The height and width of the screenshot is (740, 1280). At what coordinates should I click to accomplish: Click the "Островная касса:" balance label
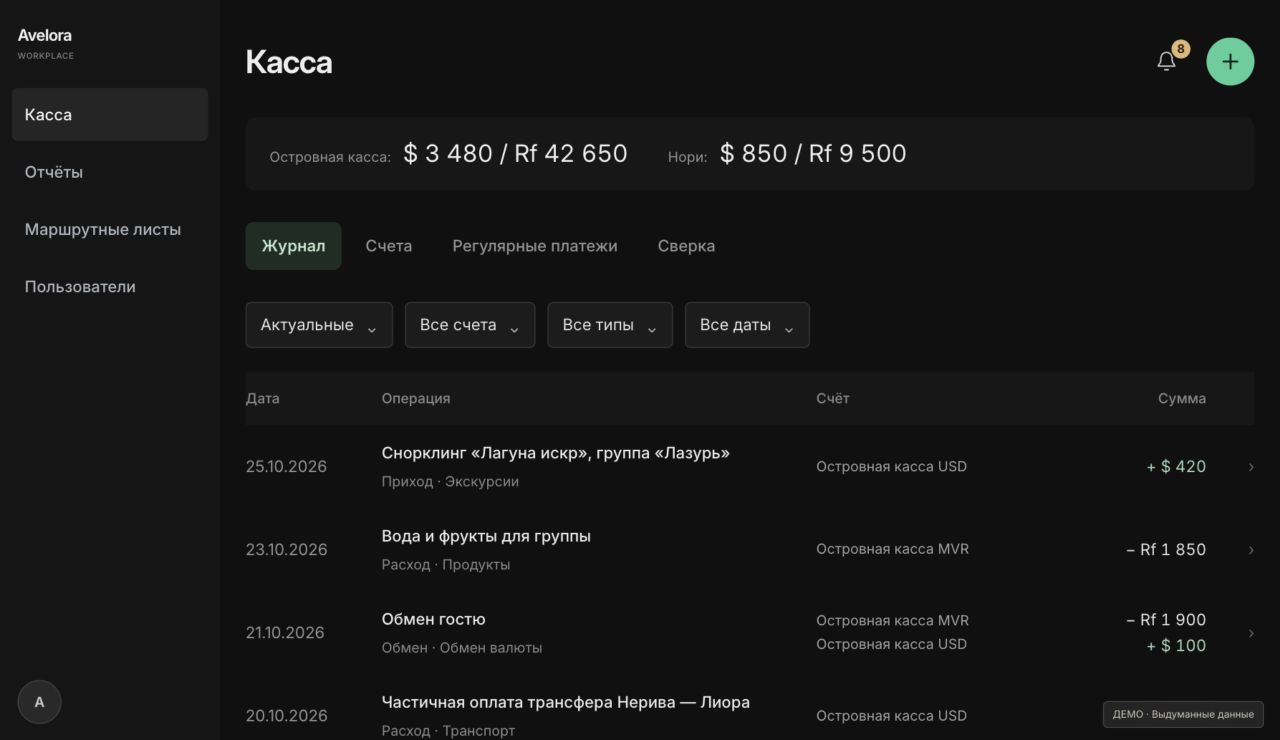[330, 157]
